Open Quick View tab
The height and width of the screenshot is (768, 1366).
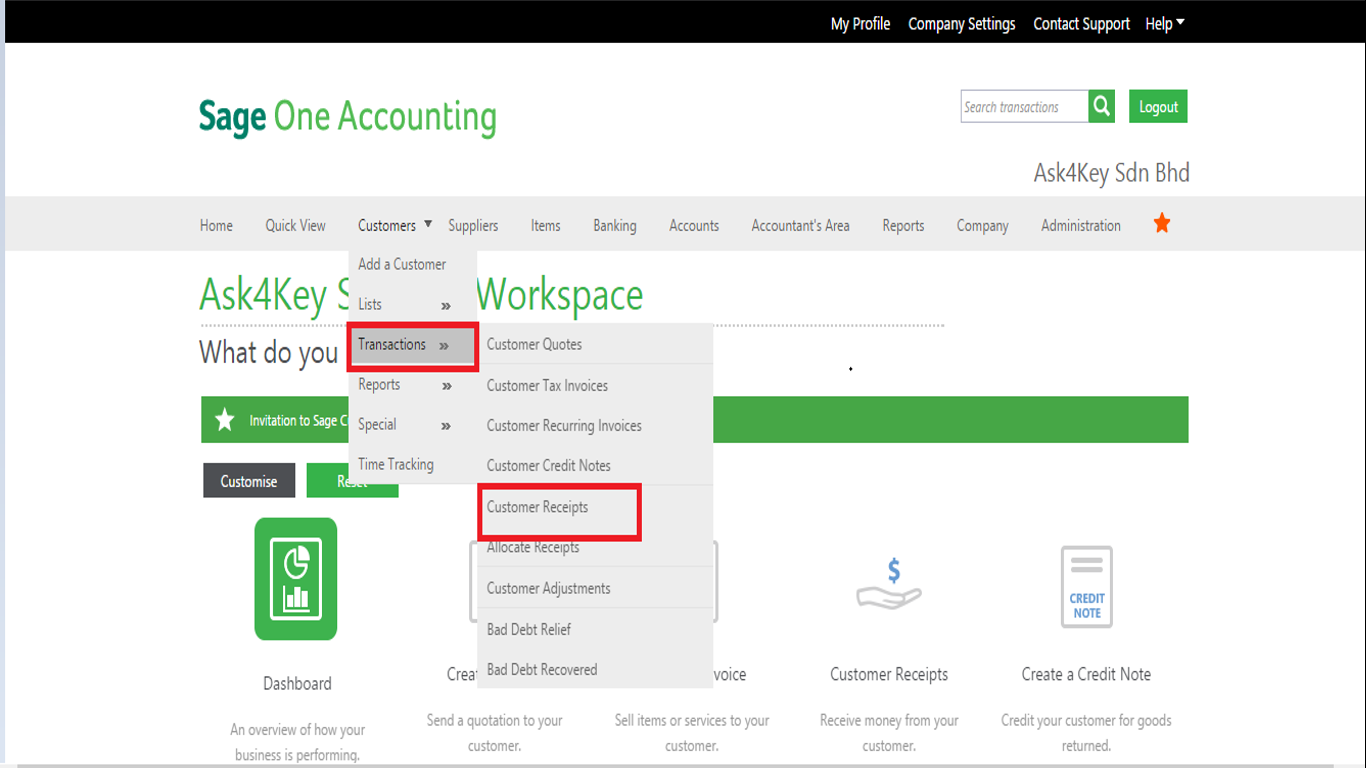295,225
